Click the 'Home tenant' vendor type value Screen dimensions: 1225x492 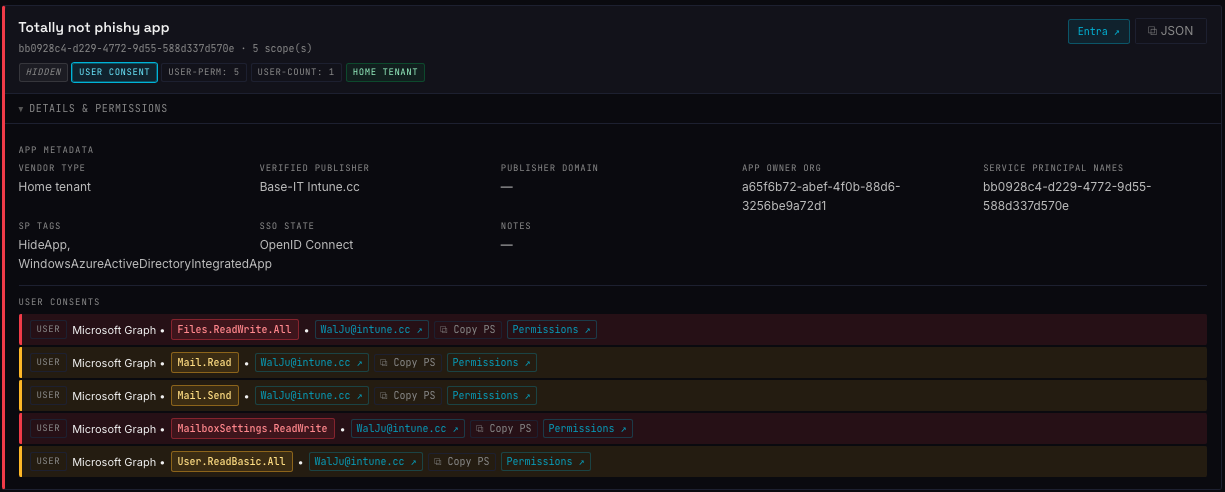[x=55, y=187]
